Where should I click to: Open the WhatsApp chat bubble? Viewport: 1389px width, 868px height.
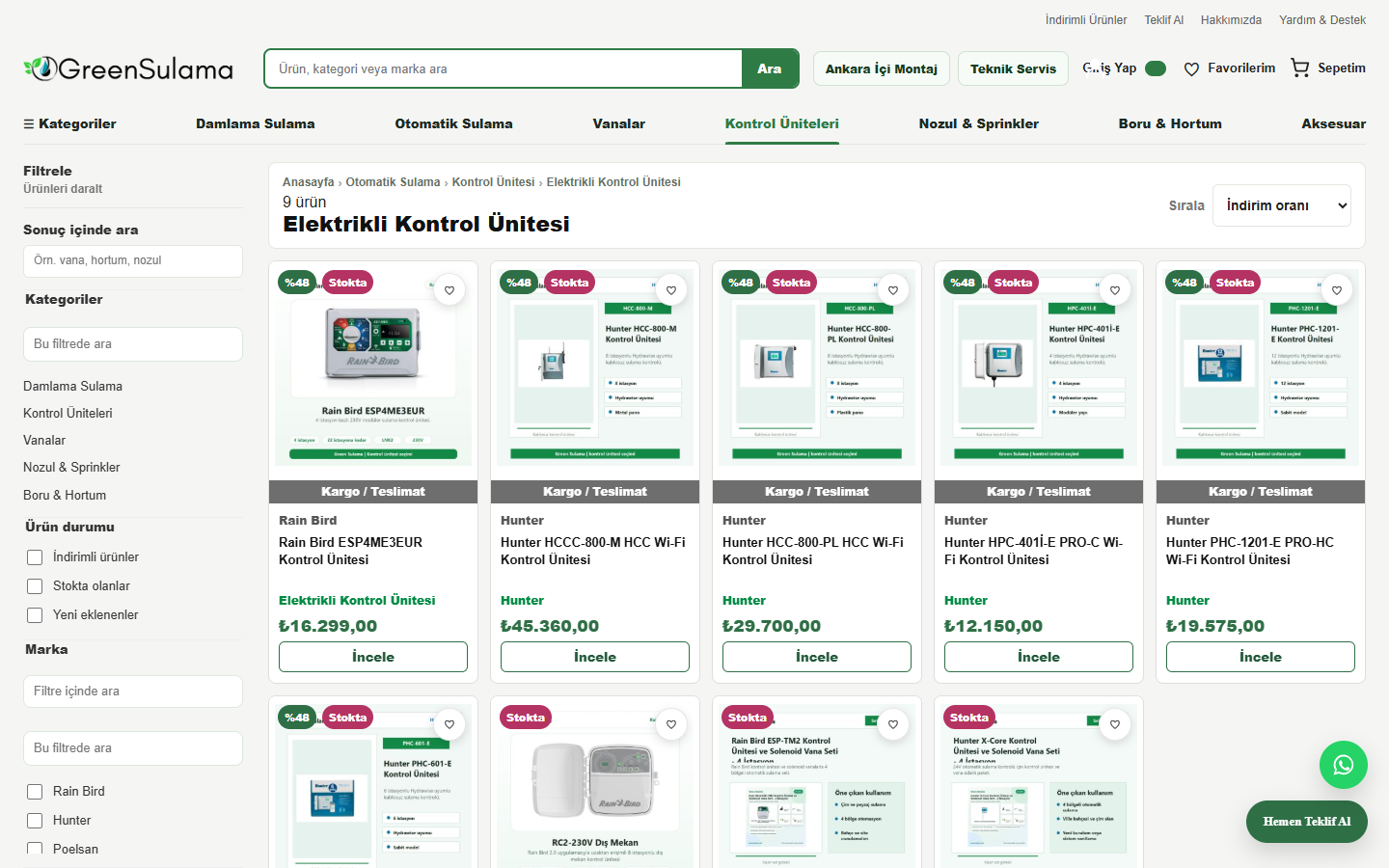click(x=1343, y=765)
